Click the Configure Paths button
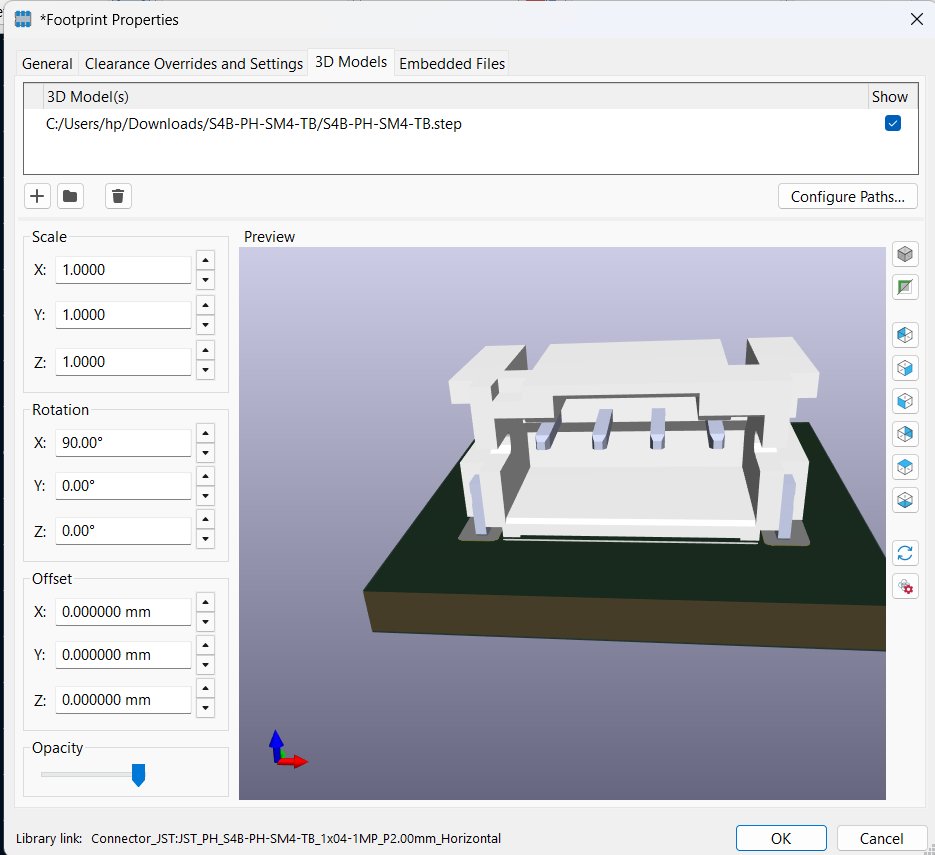935x855 pixels. (847, 196)
